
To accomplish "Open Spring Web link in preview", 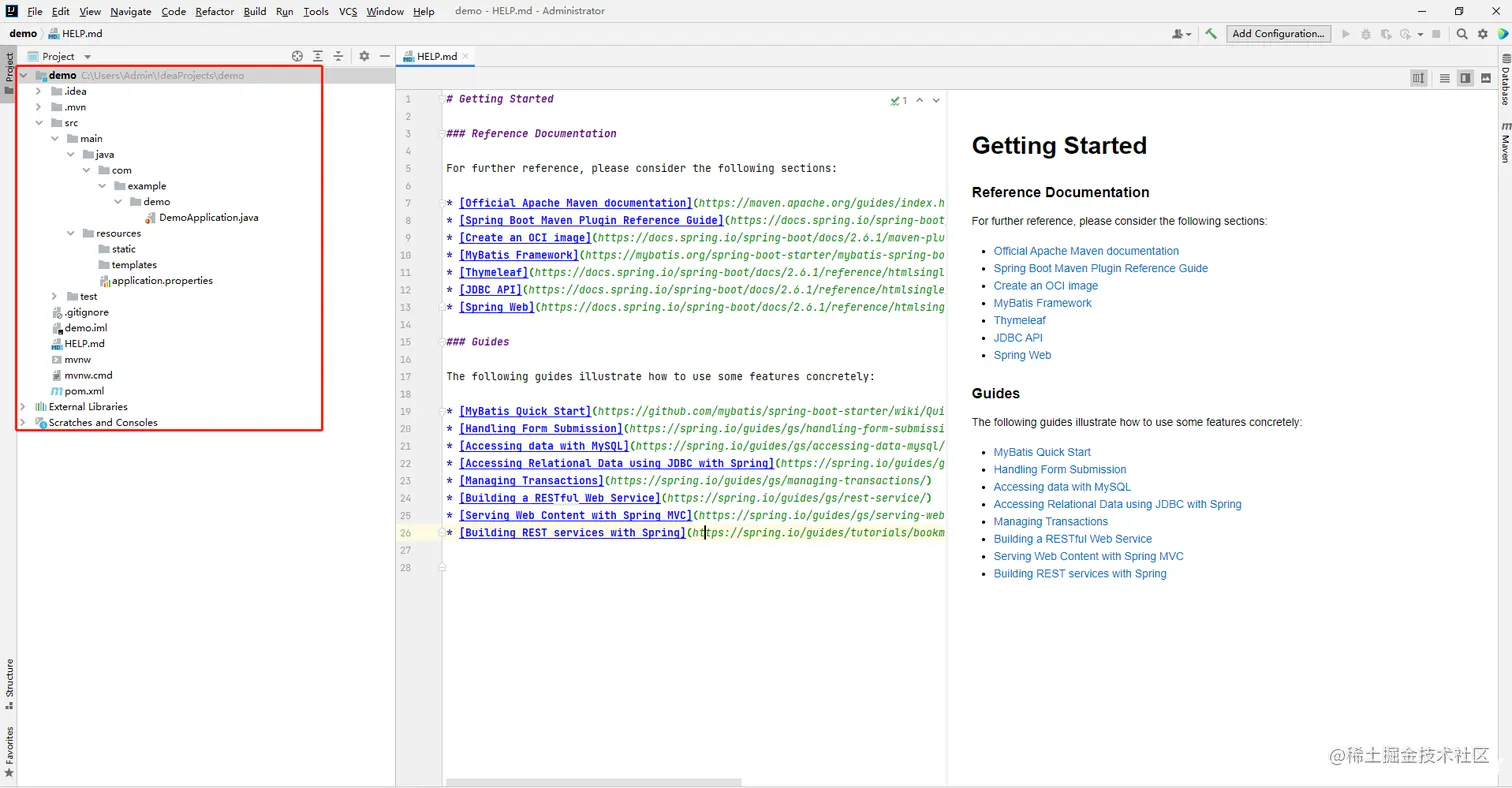I will click(x=1022, y=355).
